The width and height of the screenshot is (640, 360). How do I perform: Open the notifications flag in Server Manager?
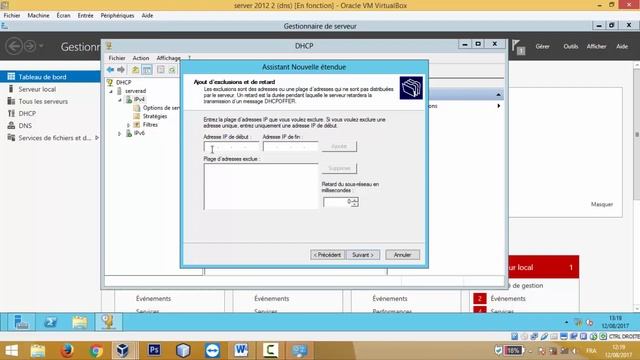(518, 47)
